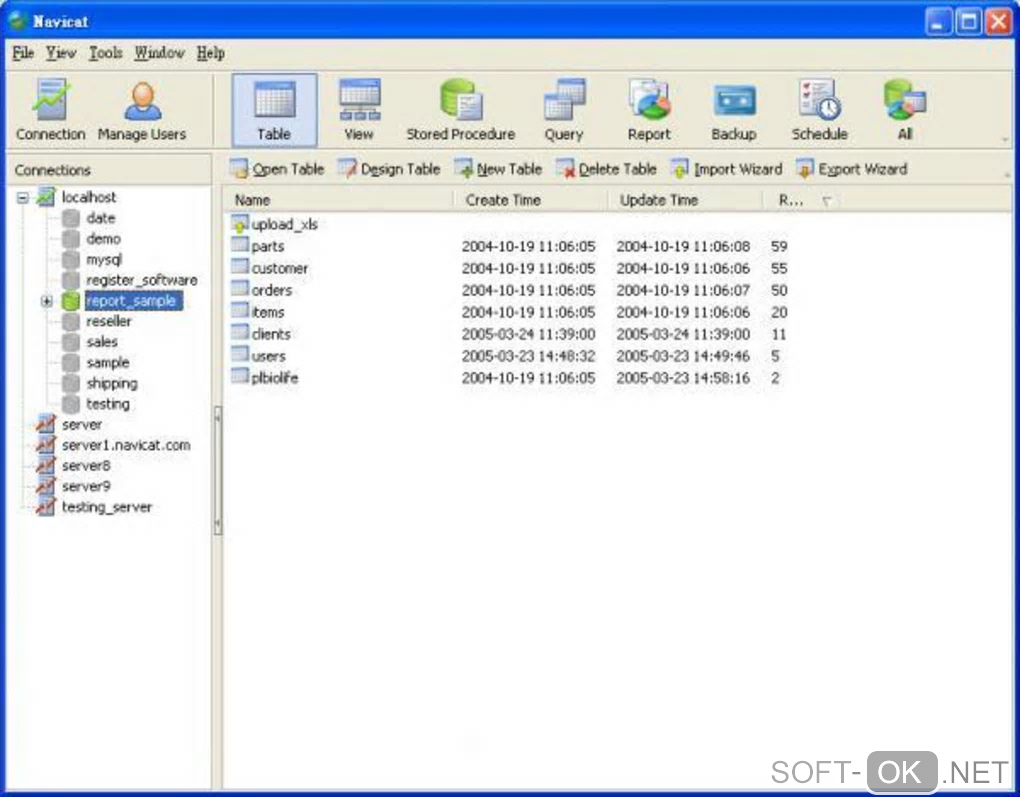The height and width of the screenshot is (797, 1020).
Task: Select the Table object view
Action: click(x=274, y=109)
